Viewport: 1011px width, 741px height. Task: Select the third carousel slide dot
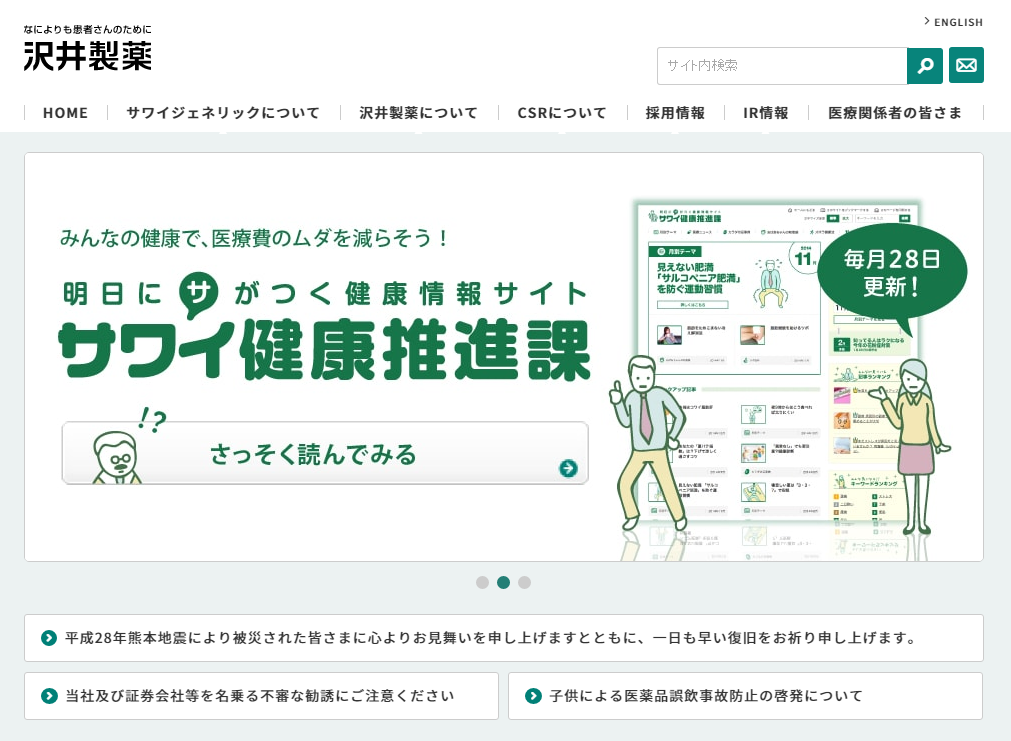[x=525, y=582]
